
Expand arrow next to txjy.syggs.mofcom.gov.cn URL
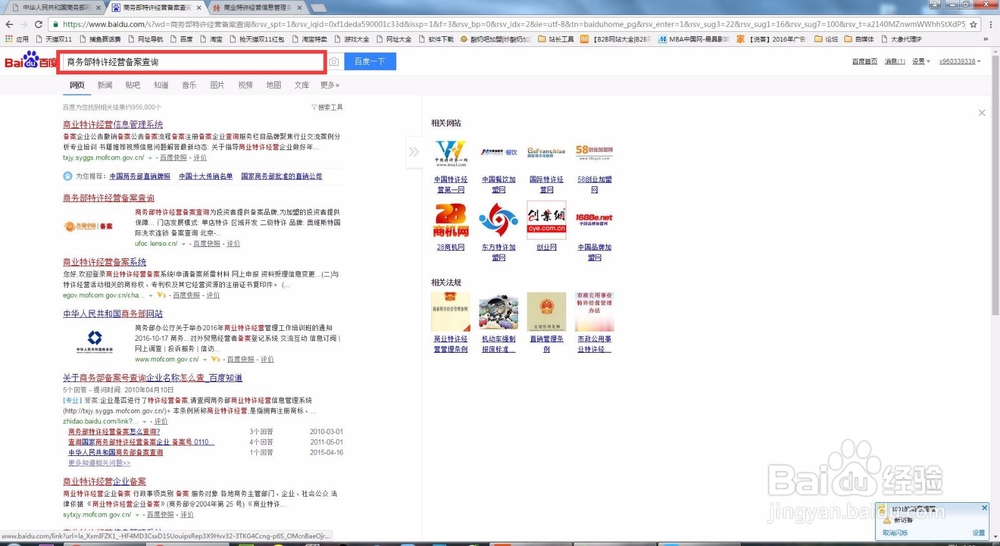pyautogui.click(x=151, y=158)
